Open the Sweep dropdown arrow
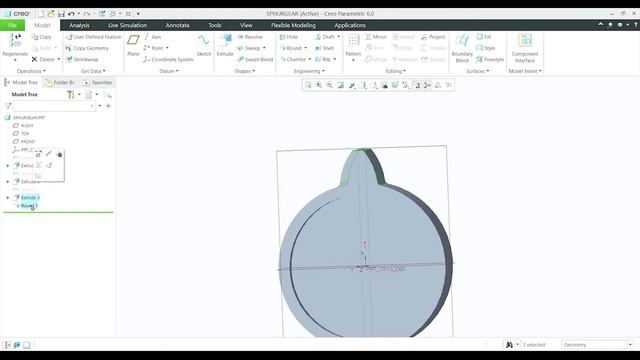640x360 pixels. 264,48
